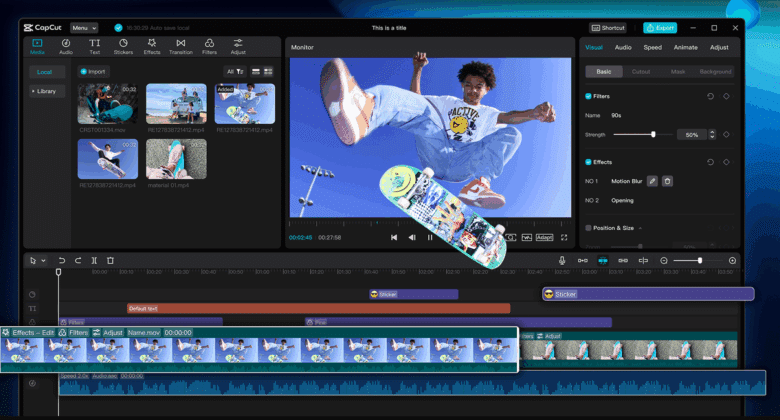
Task: Enable the Position & Size checkbox
Action: point(587,228)
